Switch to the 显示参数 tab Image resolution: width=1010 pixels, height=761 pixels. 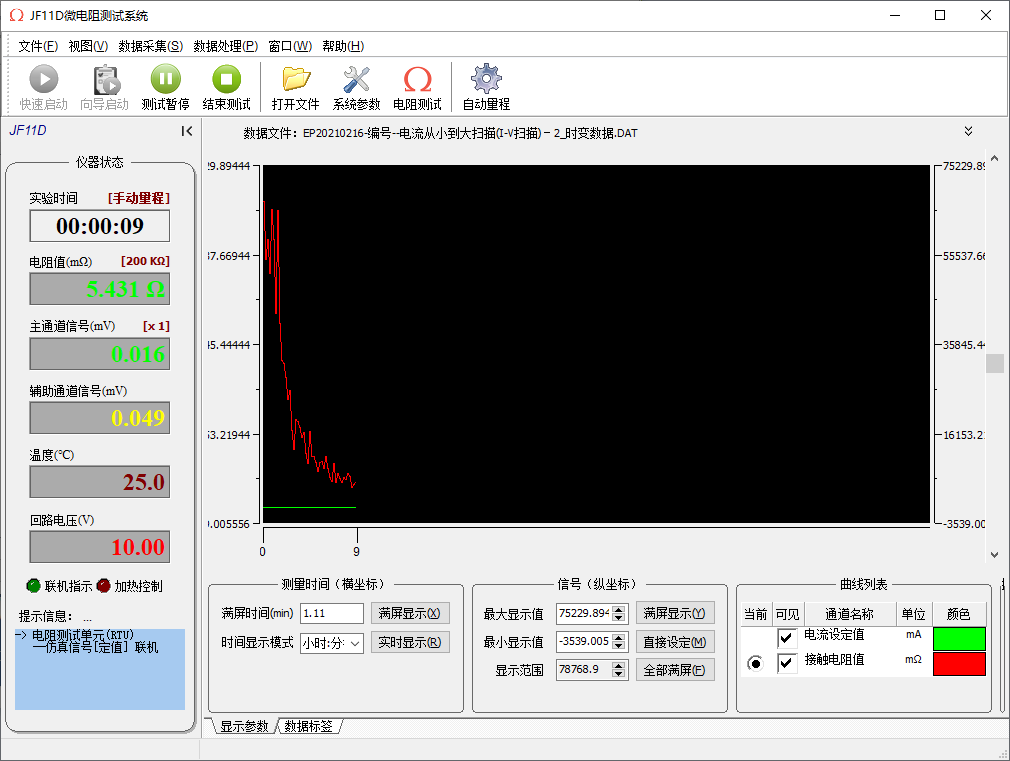click(244, 726)
